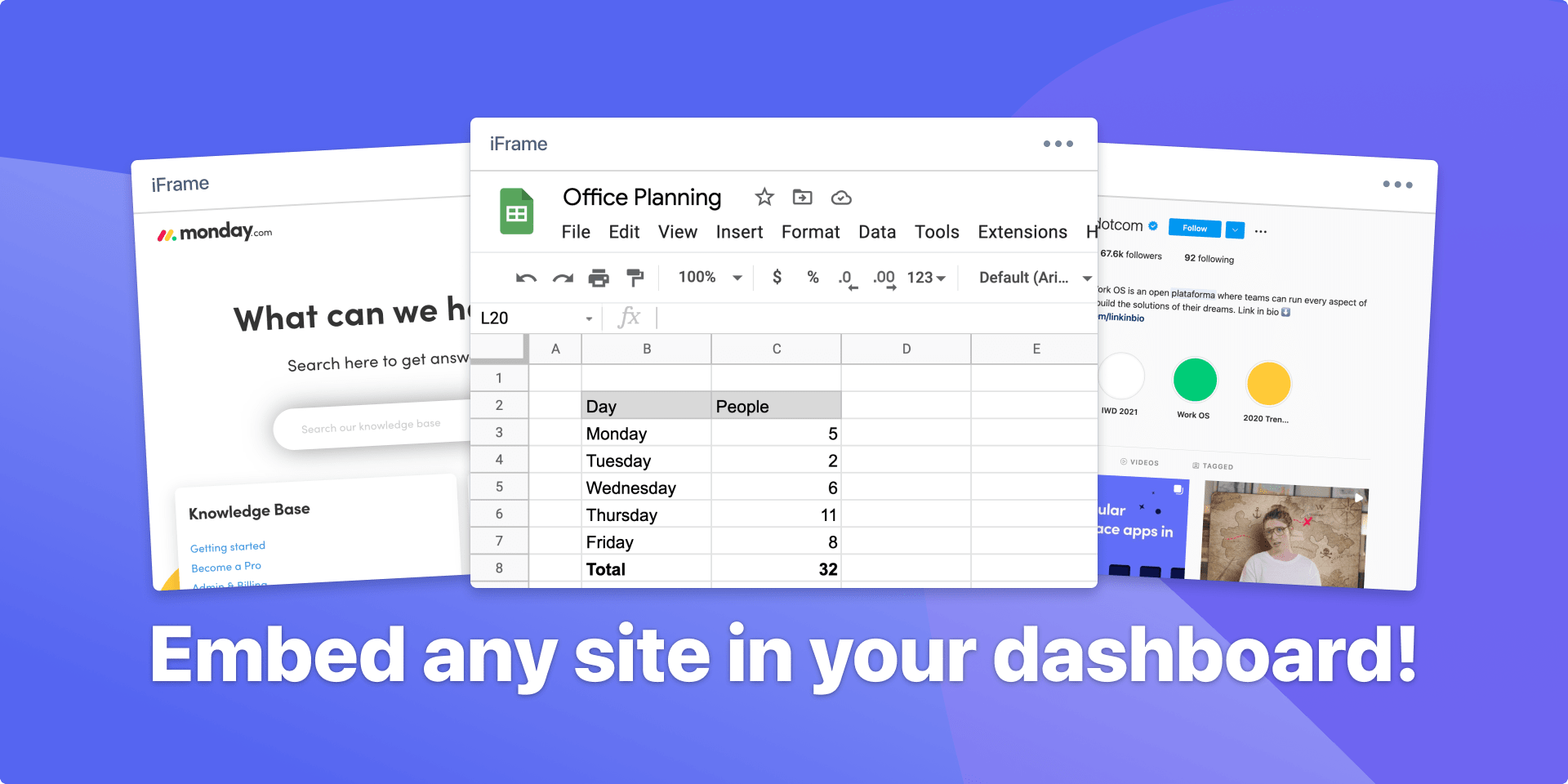Select the Paint format tool
This screenshot has height=784, width=1568.
[x=635, y=278]
